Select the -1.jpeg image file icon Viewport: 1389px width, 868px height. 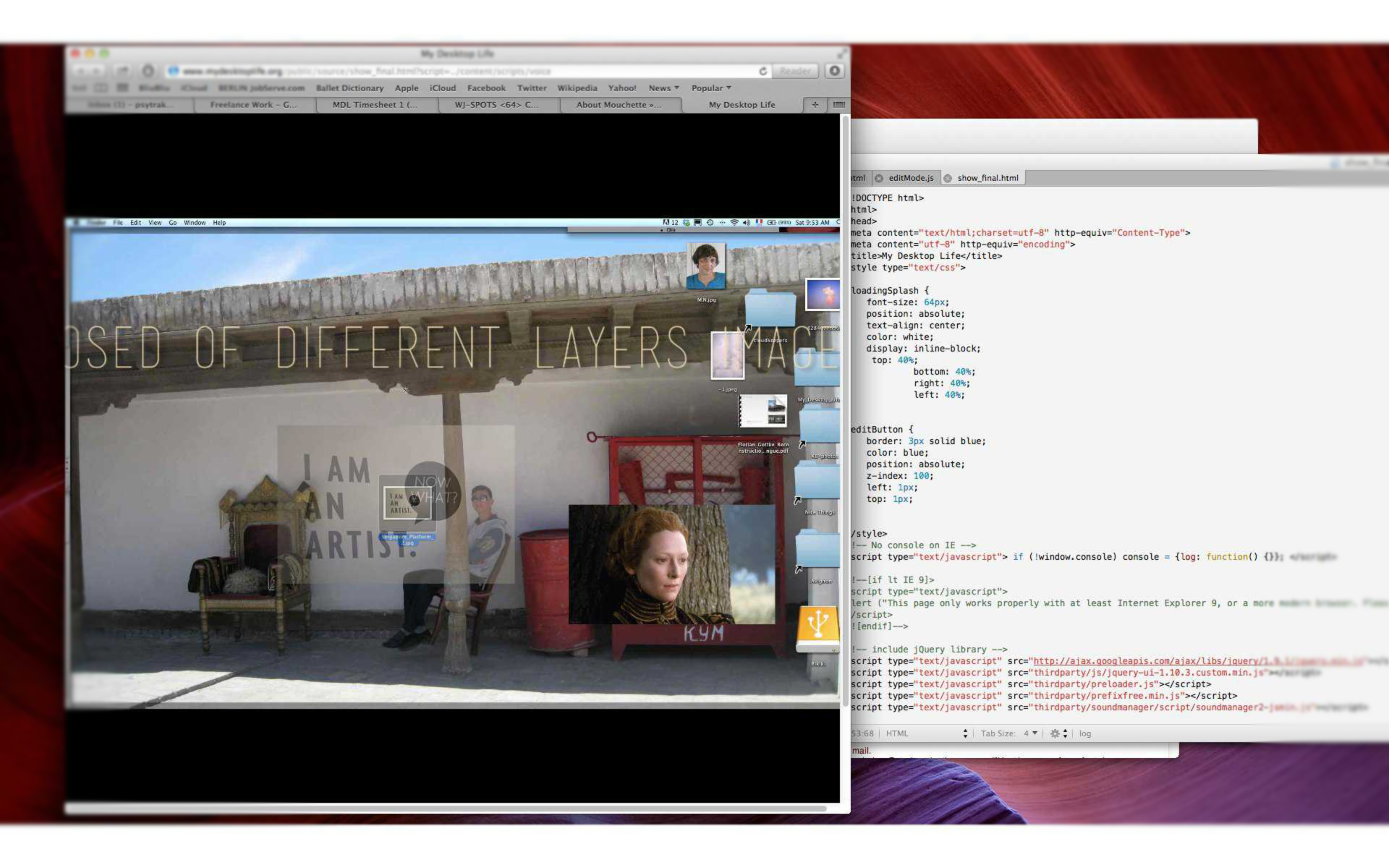[728, 355]
